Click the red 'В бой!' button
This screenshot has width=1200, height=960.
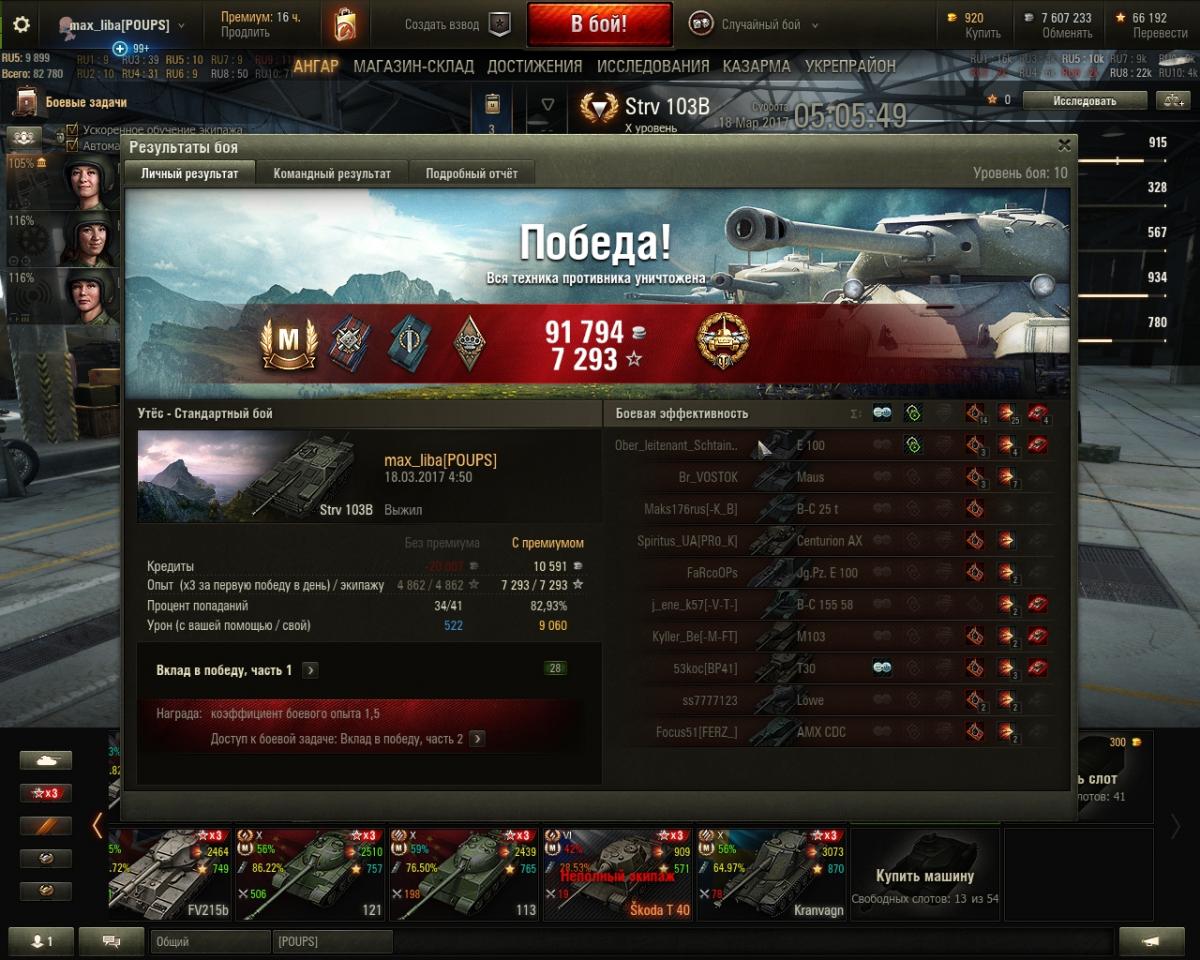[599, 25]
